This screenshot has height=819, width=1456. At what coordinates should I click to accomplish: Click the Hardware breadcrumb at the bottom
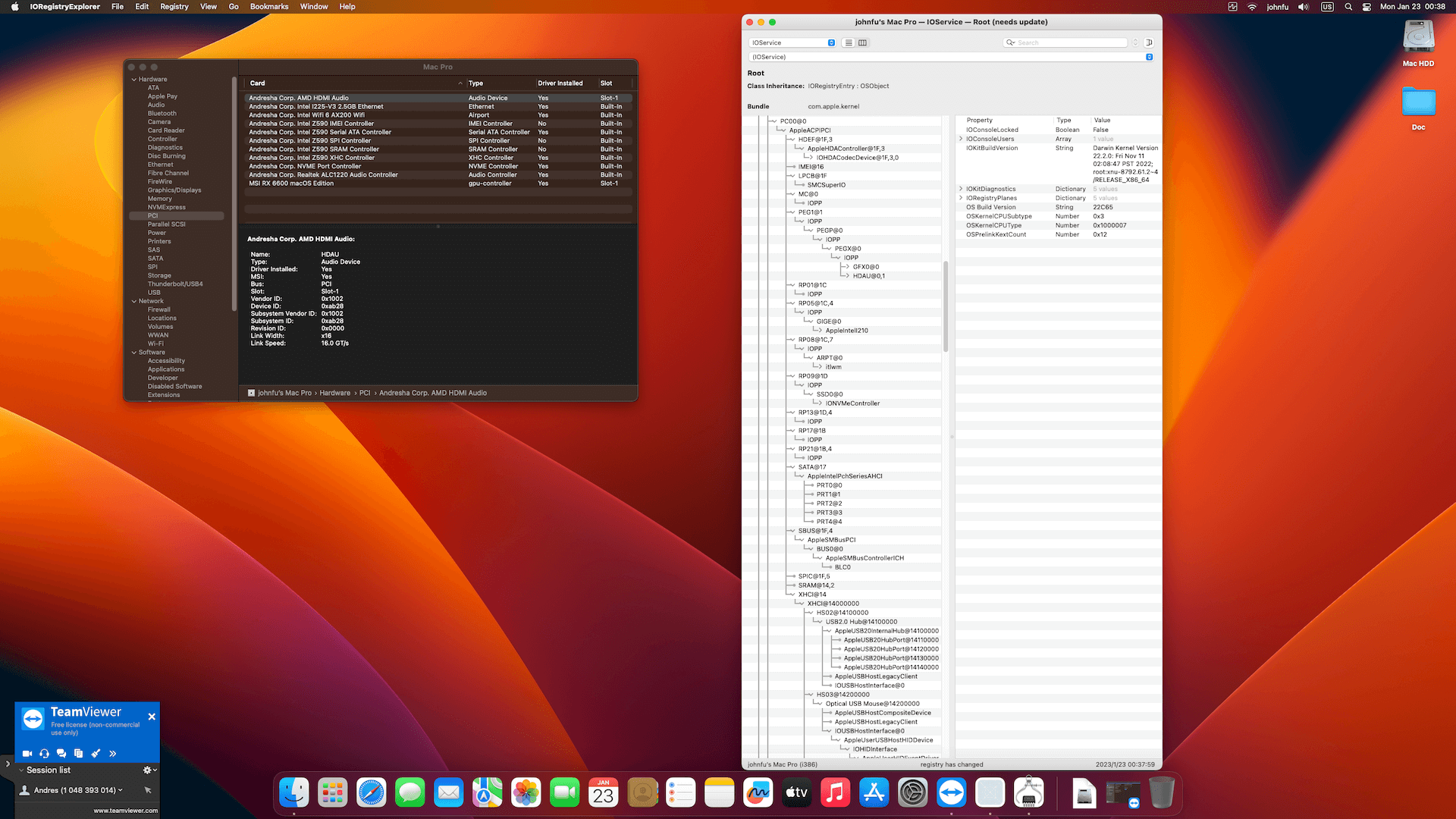coord(334,393)
